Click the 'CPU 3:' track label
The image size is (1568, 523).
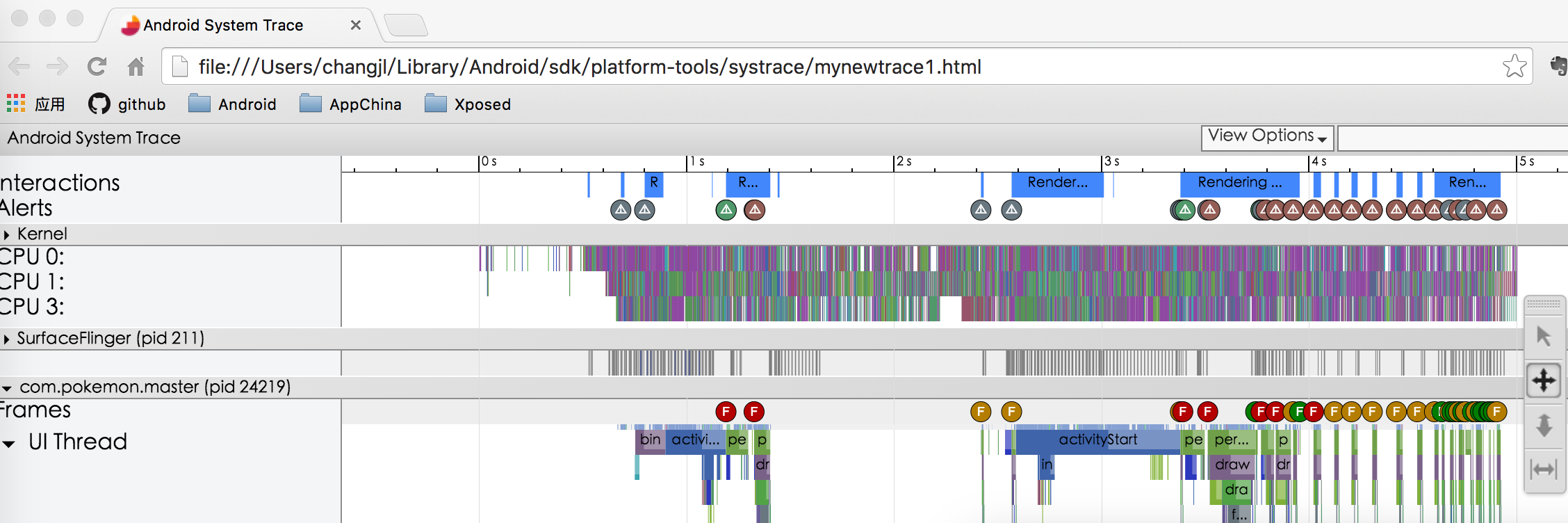point(32,307)
